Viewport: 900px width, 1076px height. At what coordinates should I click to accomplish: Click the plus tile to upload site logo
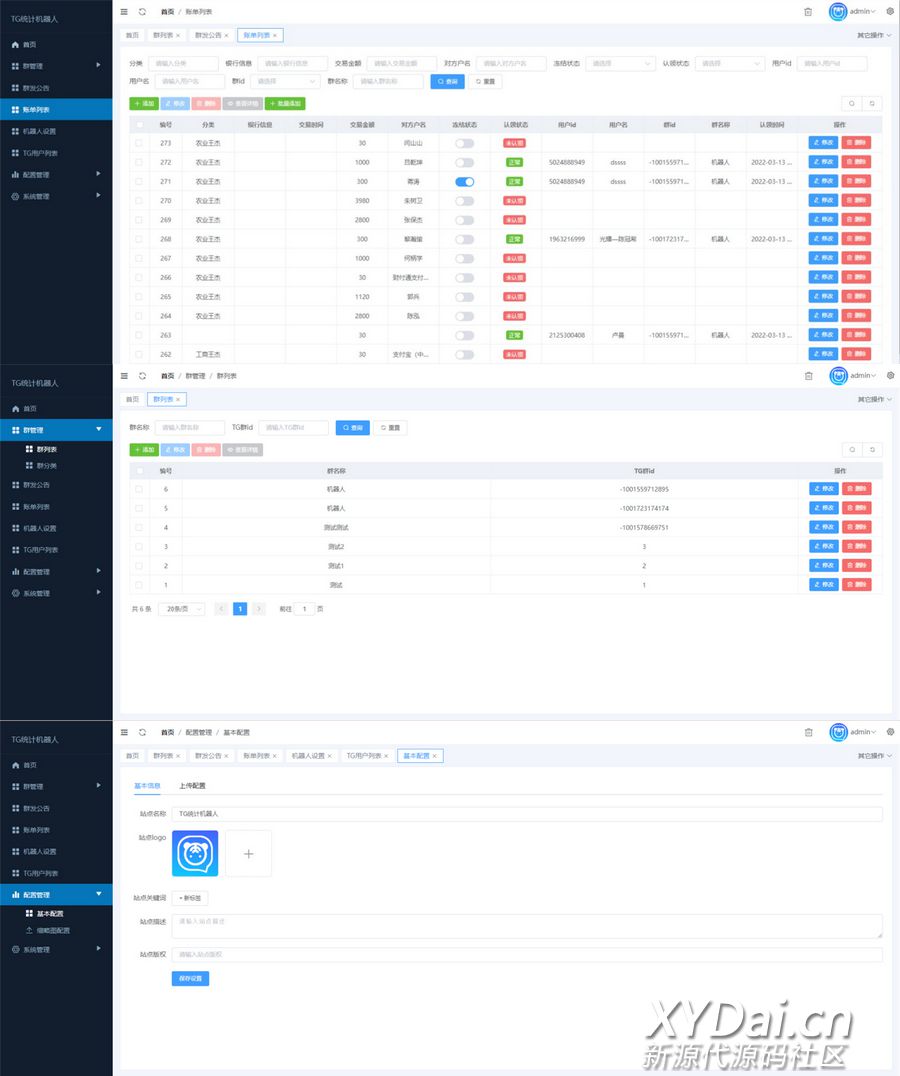[249, 854]
